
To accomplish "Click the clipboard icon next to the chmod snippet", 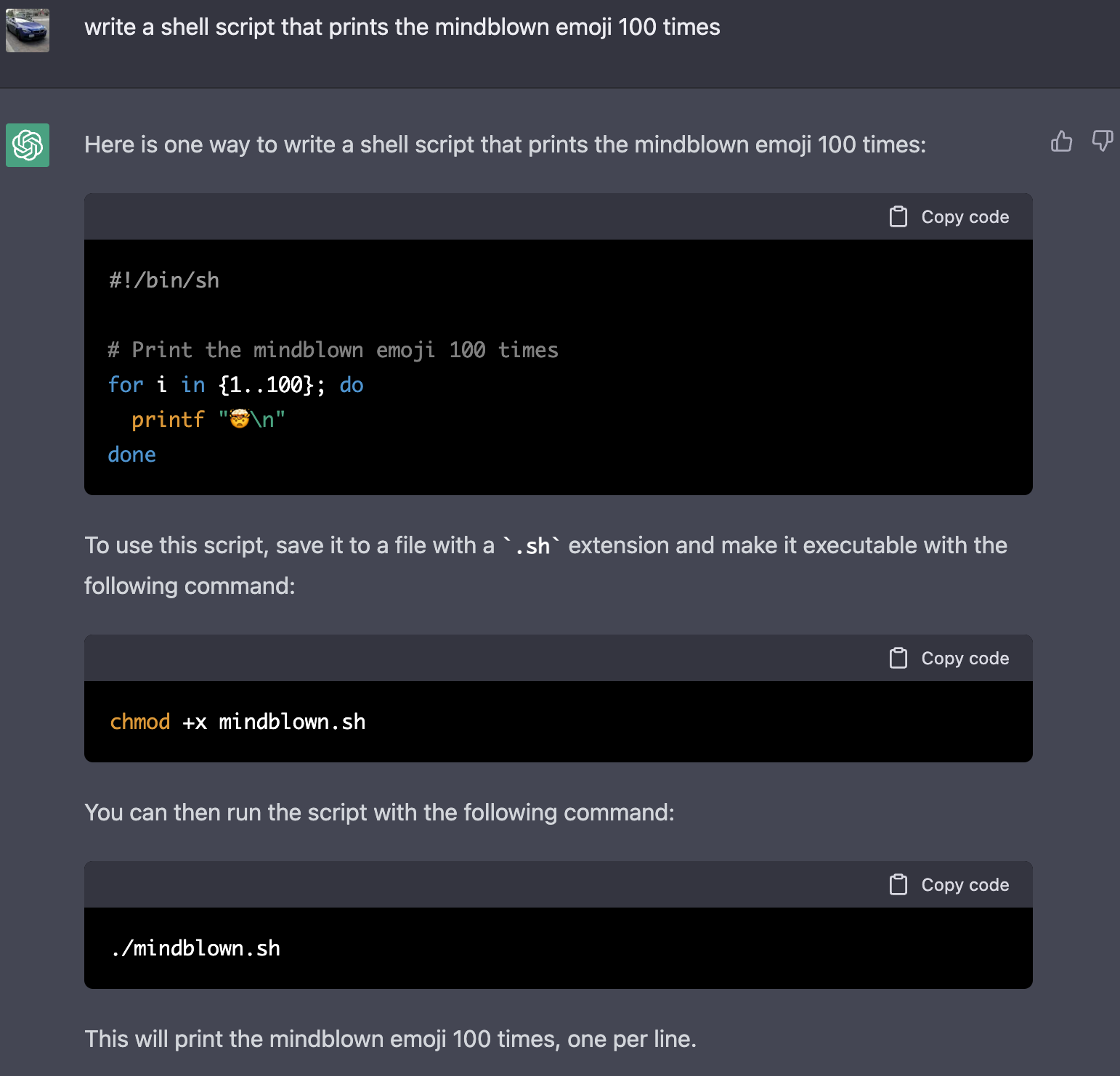I will point(899,658).
